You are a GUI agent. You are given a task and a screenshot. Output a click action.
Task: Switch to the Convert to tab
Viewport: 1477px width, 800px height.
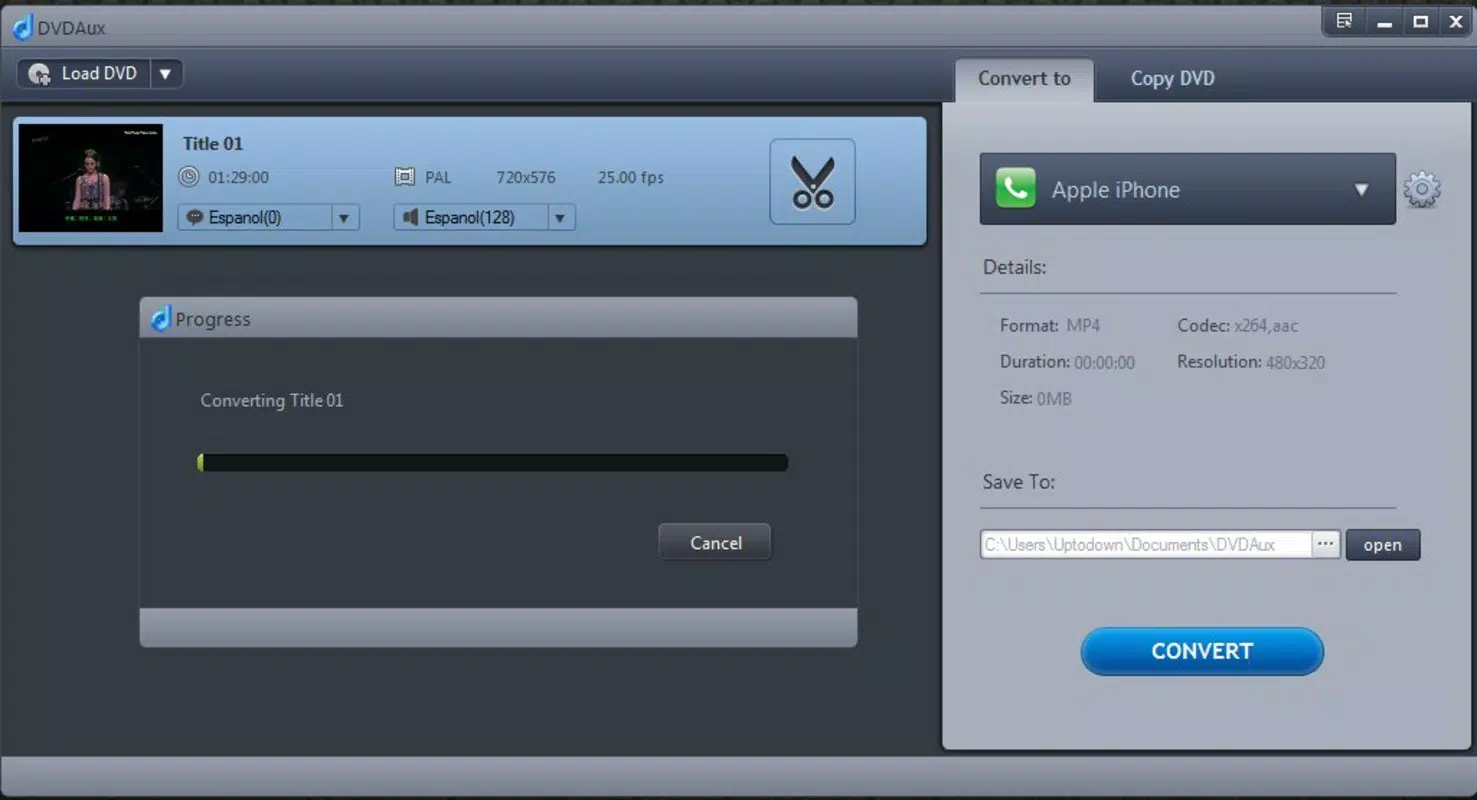pos(1024,79)
